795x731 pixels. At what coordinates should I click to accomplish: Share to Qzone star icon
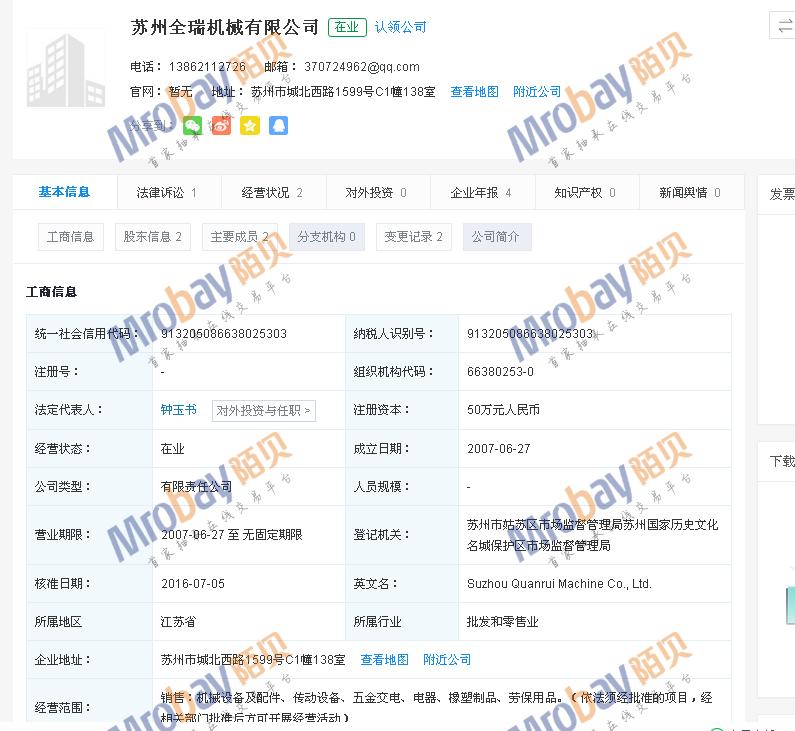pos(250,126)
